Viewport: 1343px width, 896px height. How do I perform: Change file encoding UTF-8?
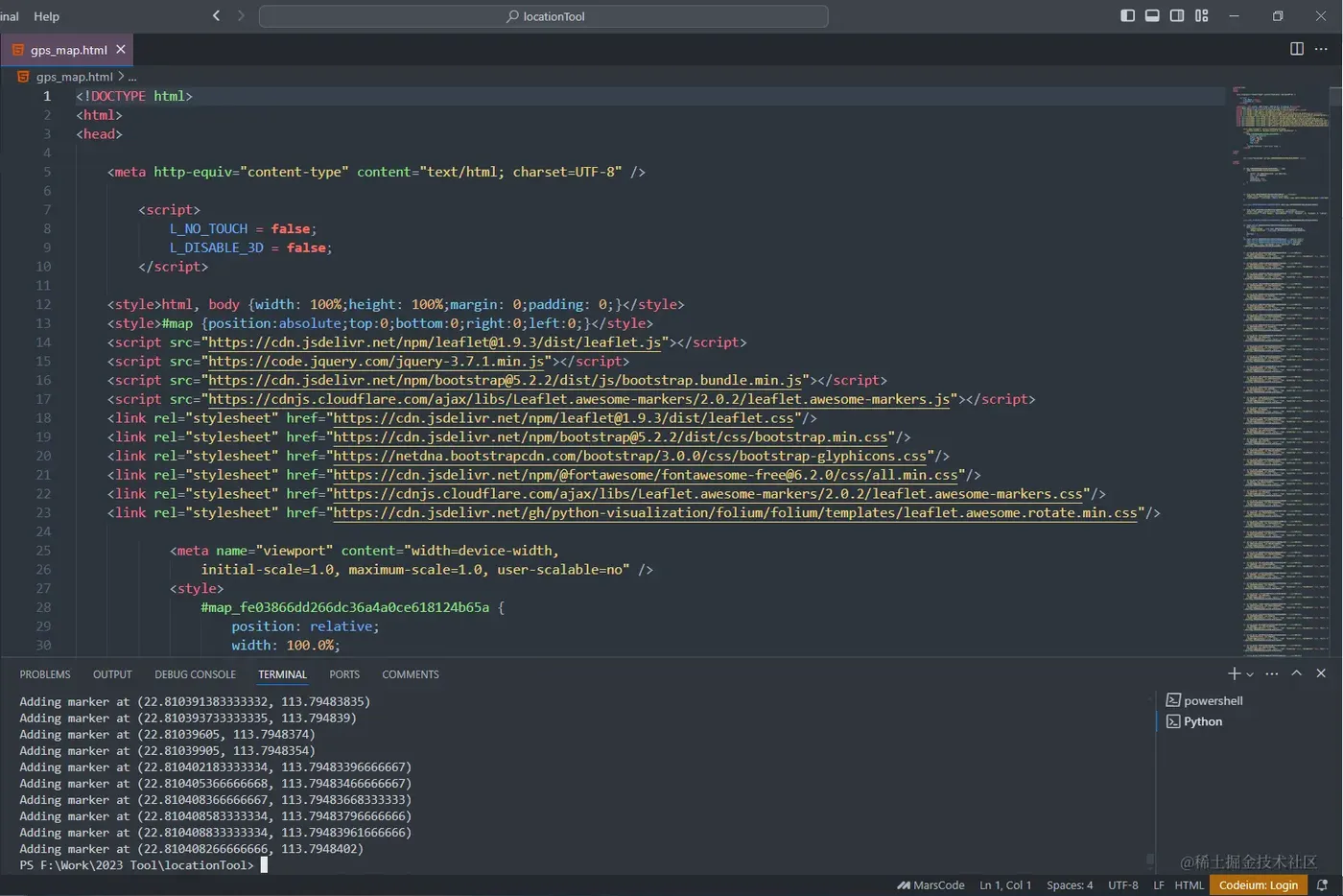(1123, 885)
